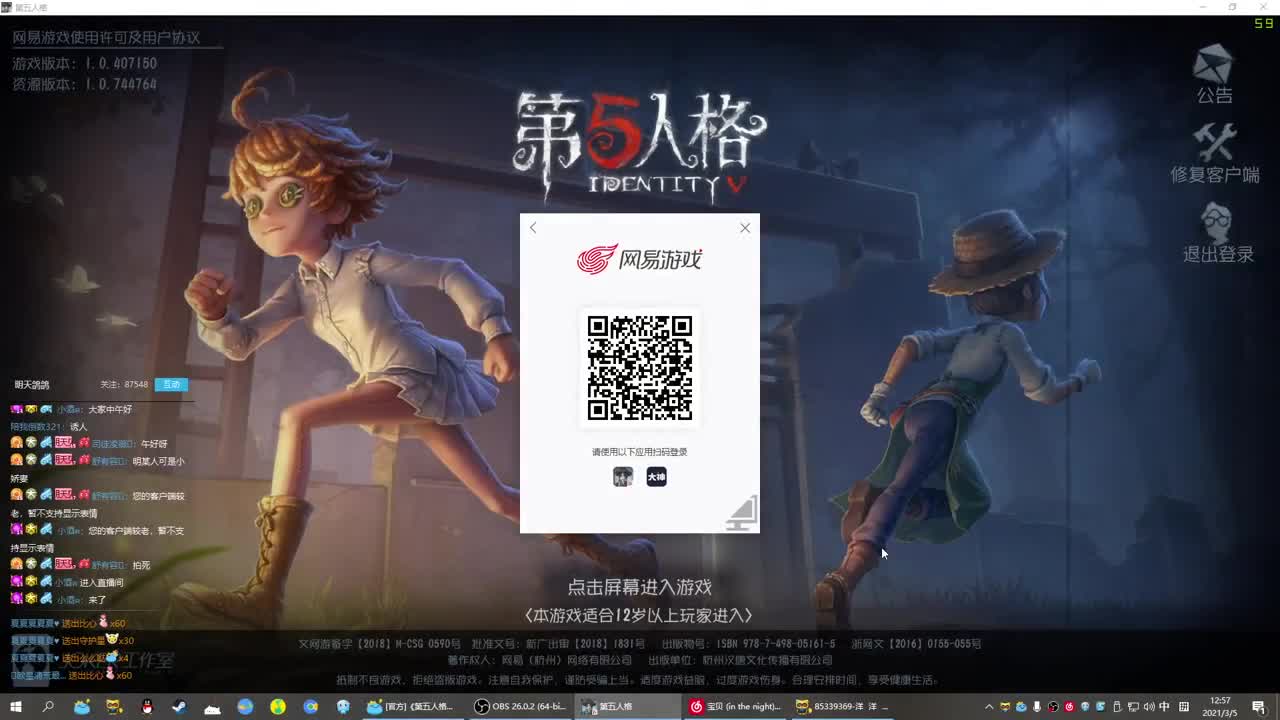Switch to OBS 26.0.2 taskbar window
The image size is (1280, 720).
[520, 706]
